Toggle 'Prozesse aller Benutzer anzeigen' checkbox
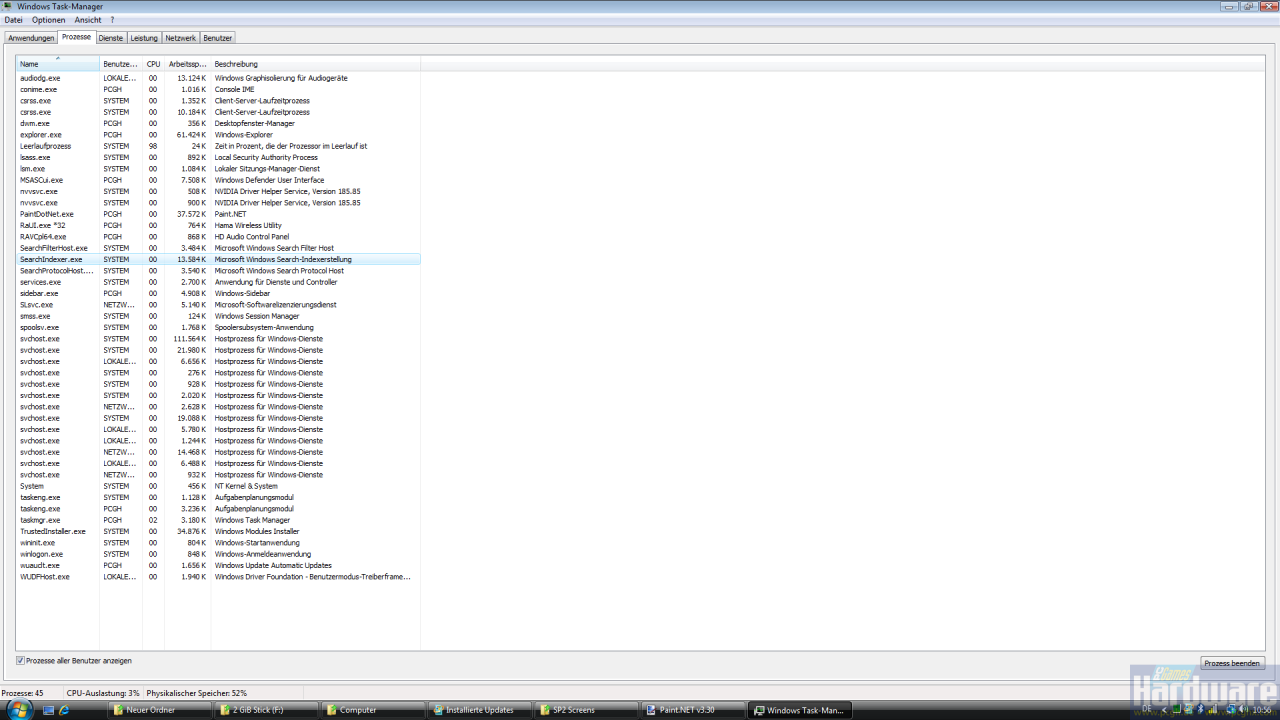Viewport: 1280px width, 720px height. tap(20, 660)
